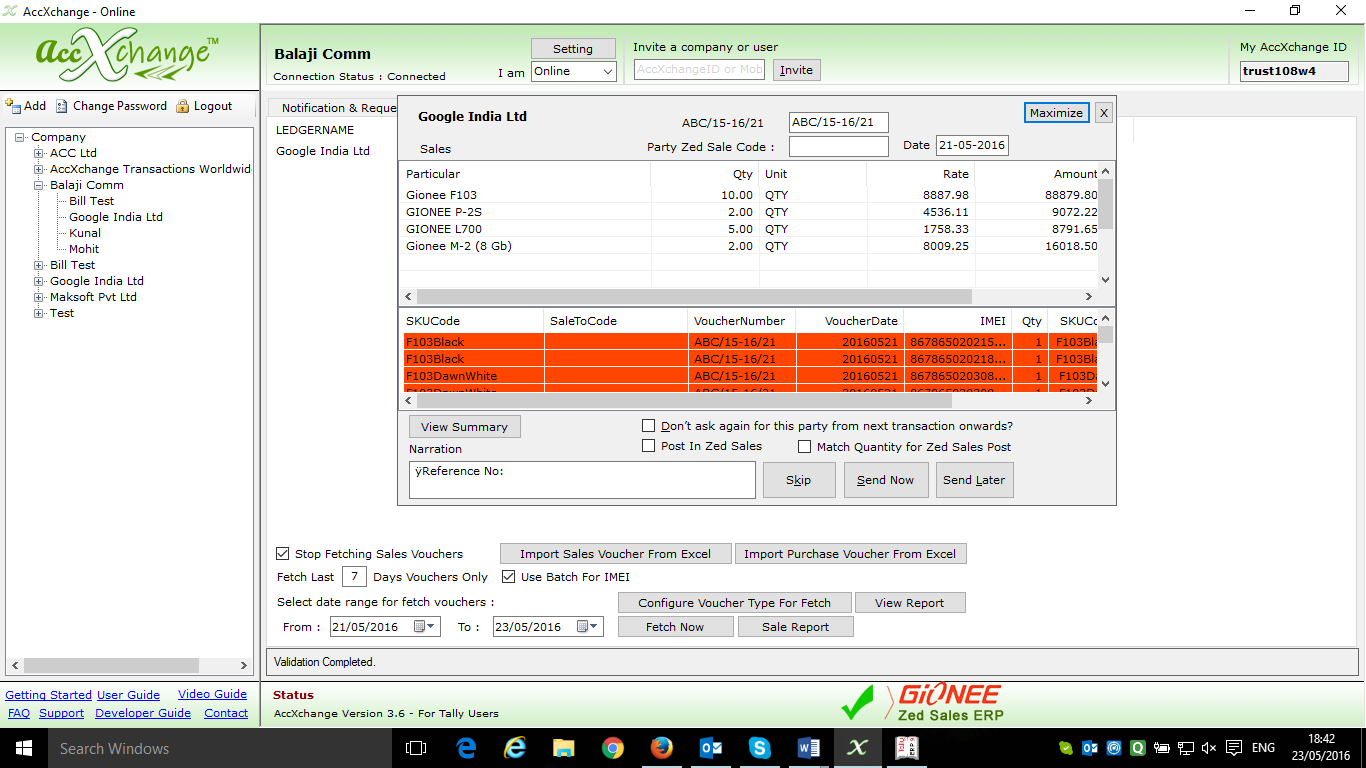1366x768 pixels.
Task: Expand ACC Ltd tree node
Action: coord(39,153)
